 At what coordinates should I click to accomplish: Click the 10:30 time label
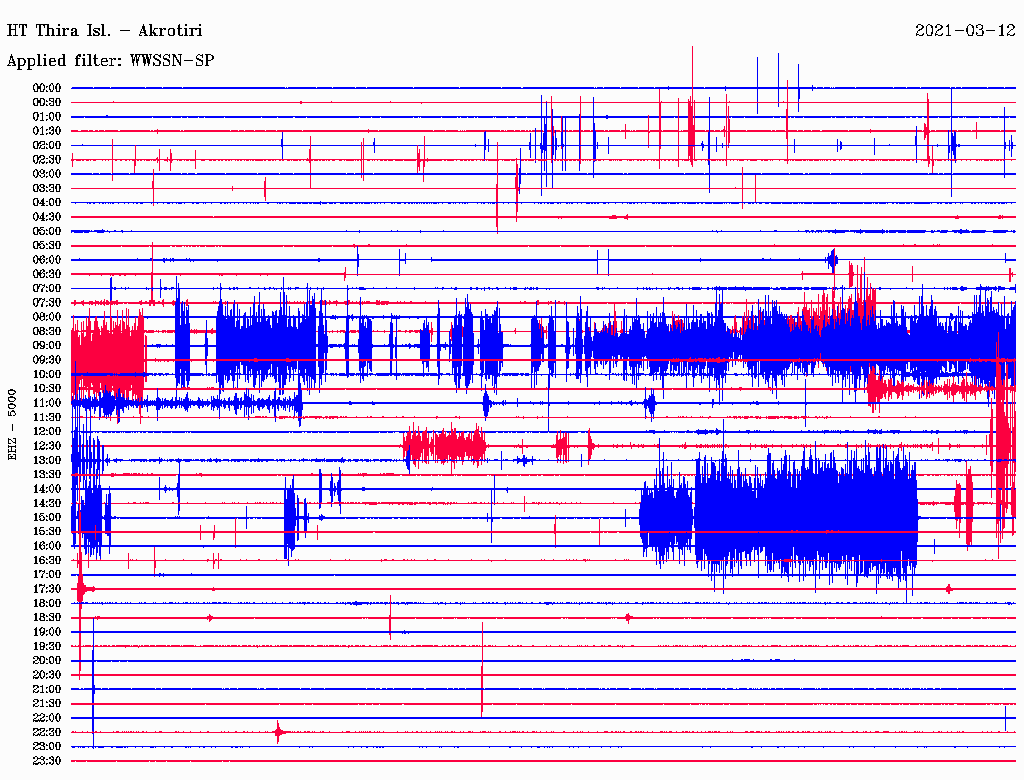pos(47,389)
